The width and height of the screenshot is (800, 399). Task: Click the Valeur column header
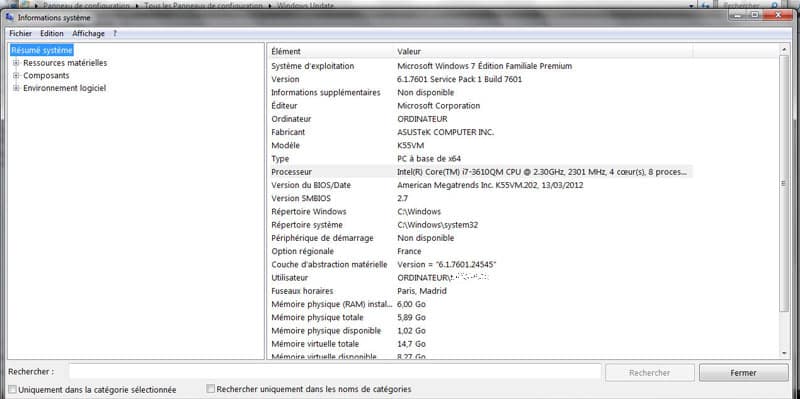pos(544,51)
